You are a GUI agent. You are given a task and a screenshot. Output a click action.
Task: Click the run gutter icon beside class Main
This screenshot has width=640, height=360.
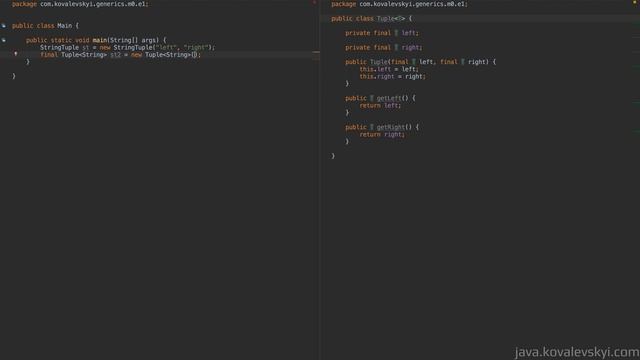pyautogui.click(x=4, y=26)
